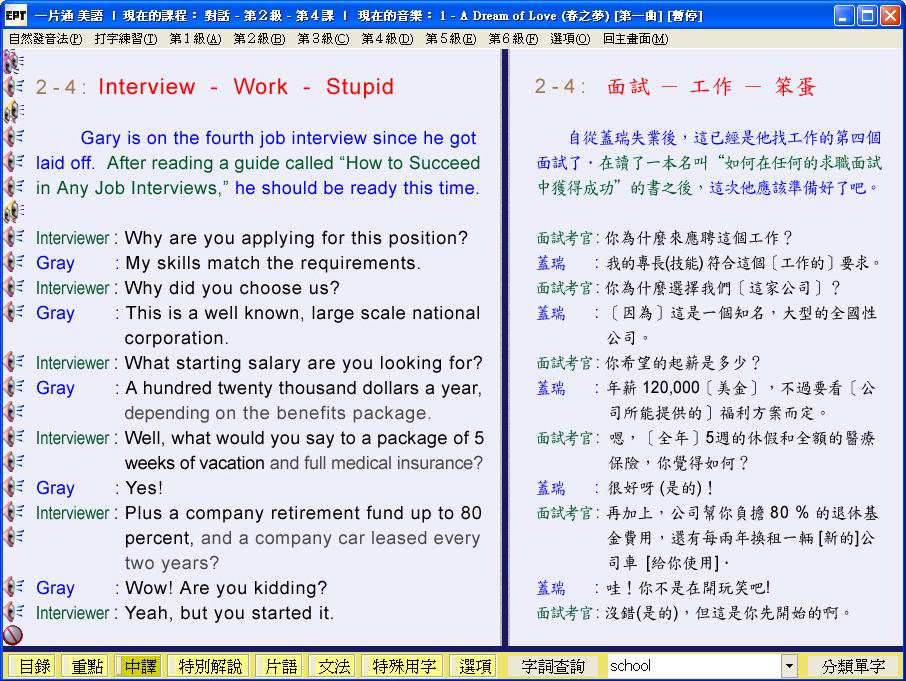
Task: Click speaker icon beside 'My skills match' line
Action: click(14, 262)
